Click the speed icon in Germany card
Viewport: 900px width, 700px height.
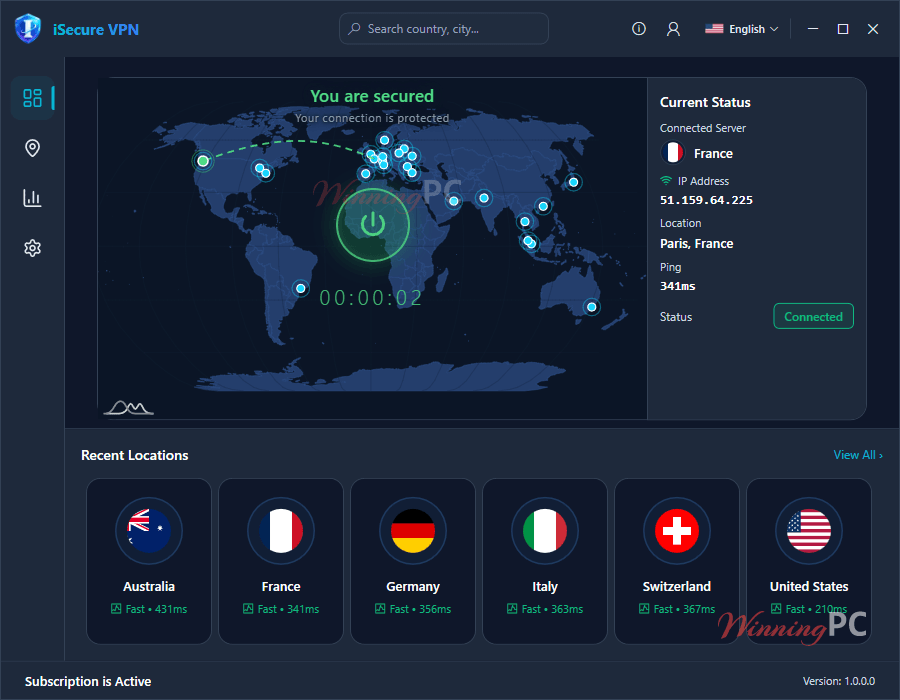point(380,609)
